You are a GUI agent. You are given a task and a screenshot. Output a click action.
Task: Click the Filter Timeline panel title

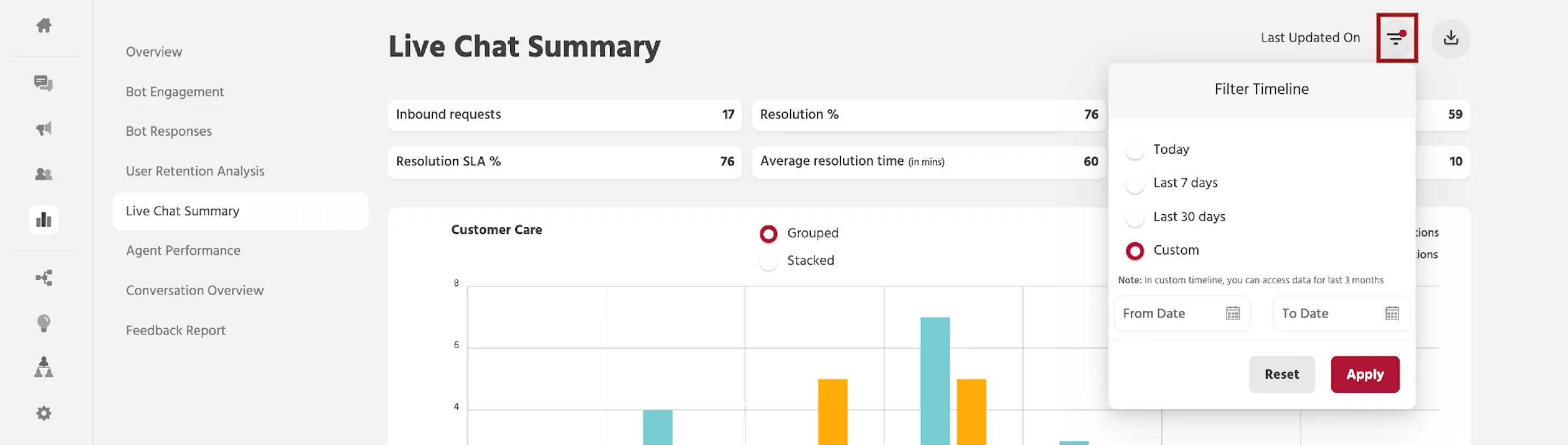[1261, 89]
